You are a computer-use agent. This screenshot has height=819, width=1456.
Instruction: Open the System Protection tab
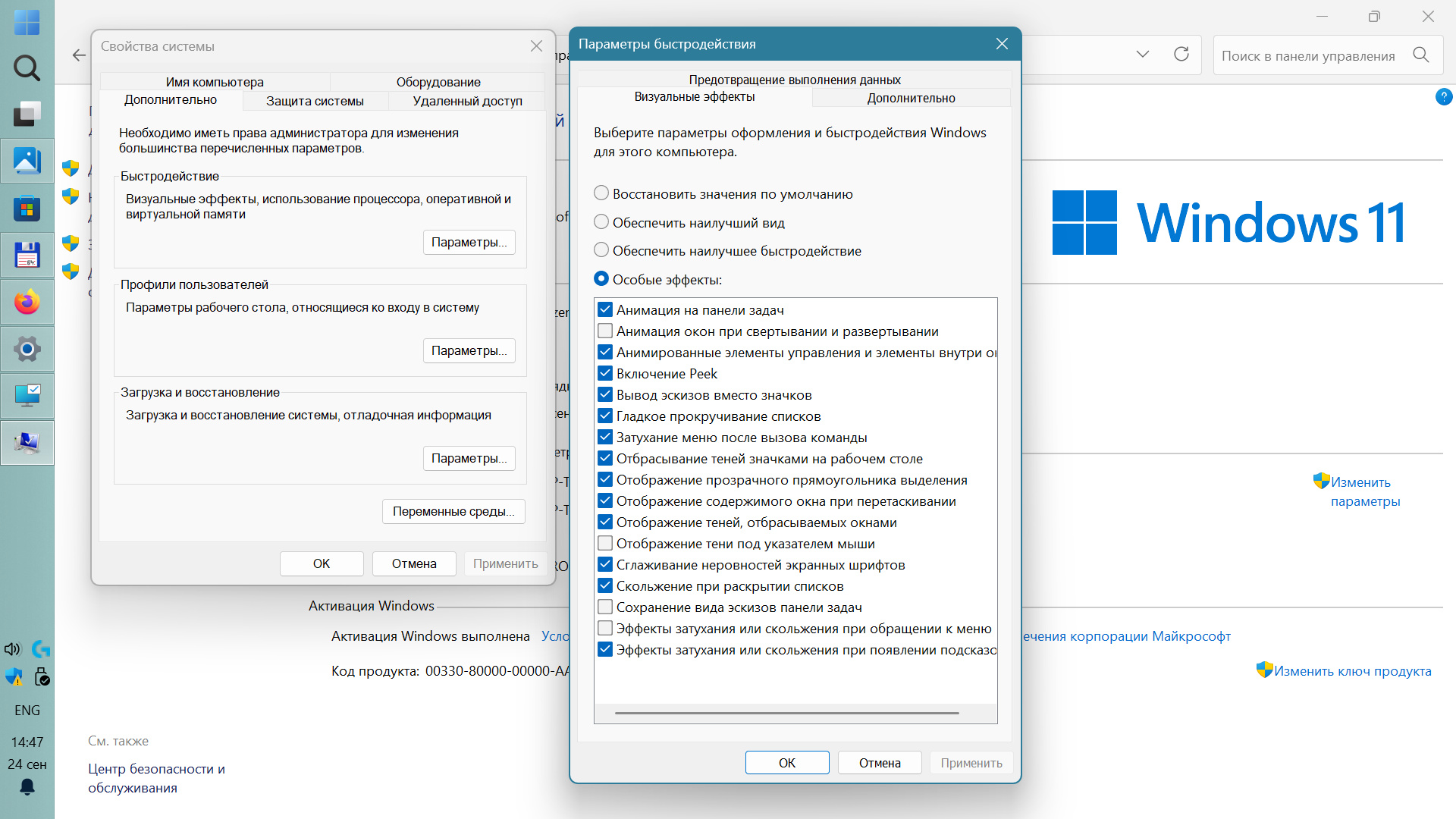click(315, 101)
